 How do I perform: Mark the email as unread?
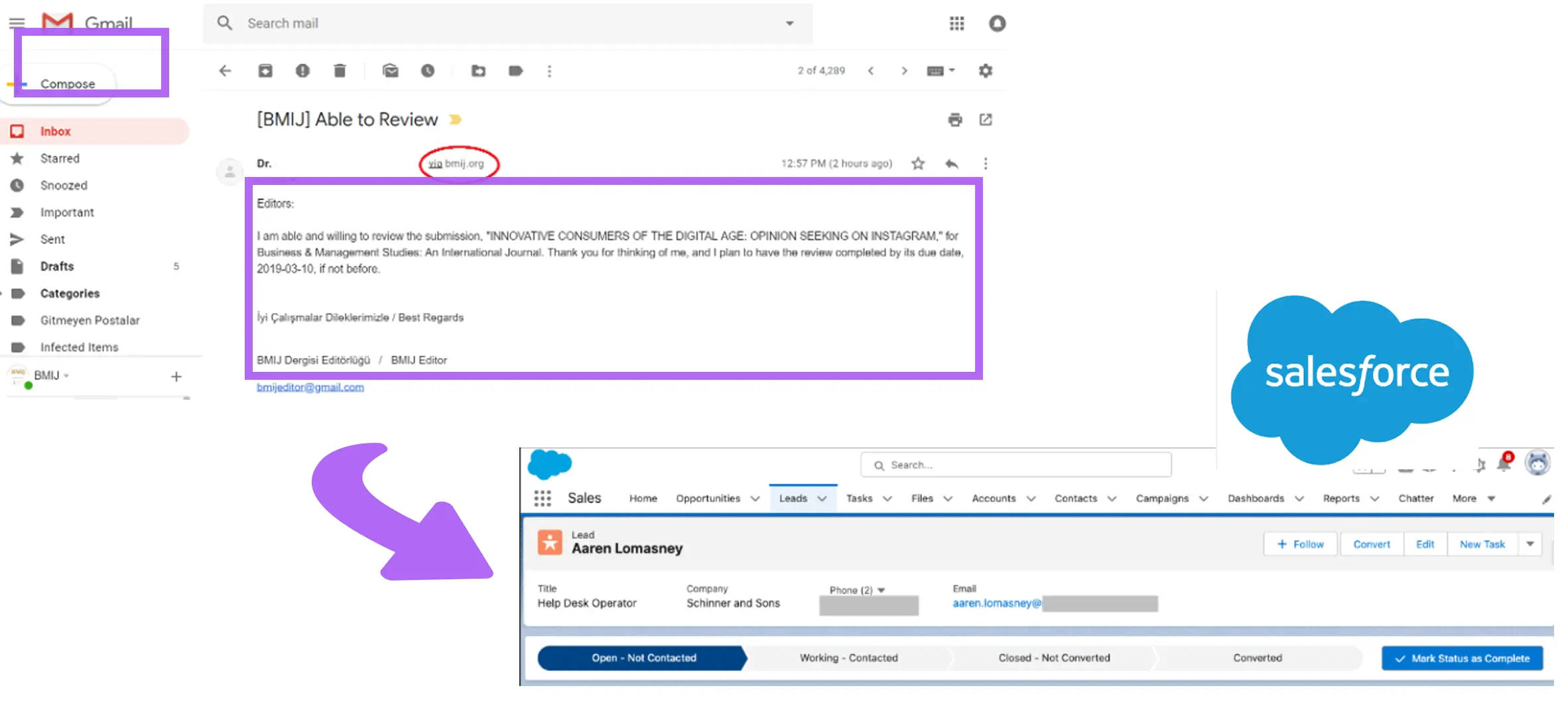[x=391, y=71]
